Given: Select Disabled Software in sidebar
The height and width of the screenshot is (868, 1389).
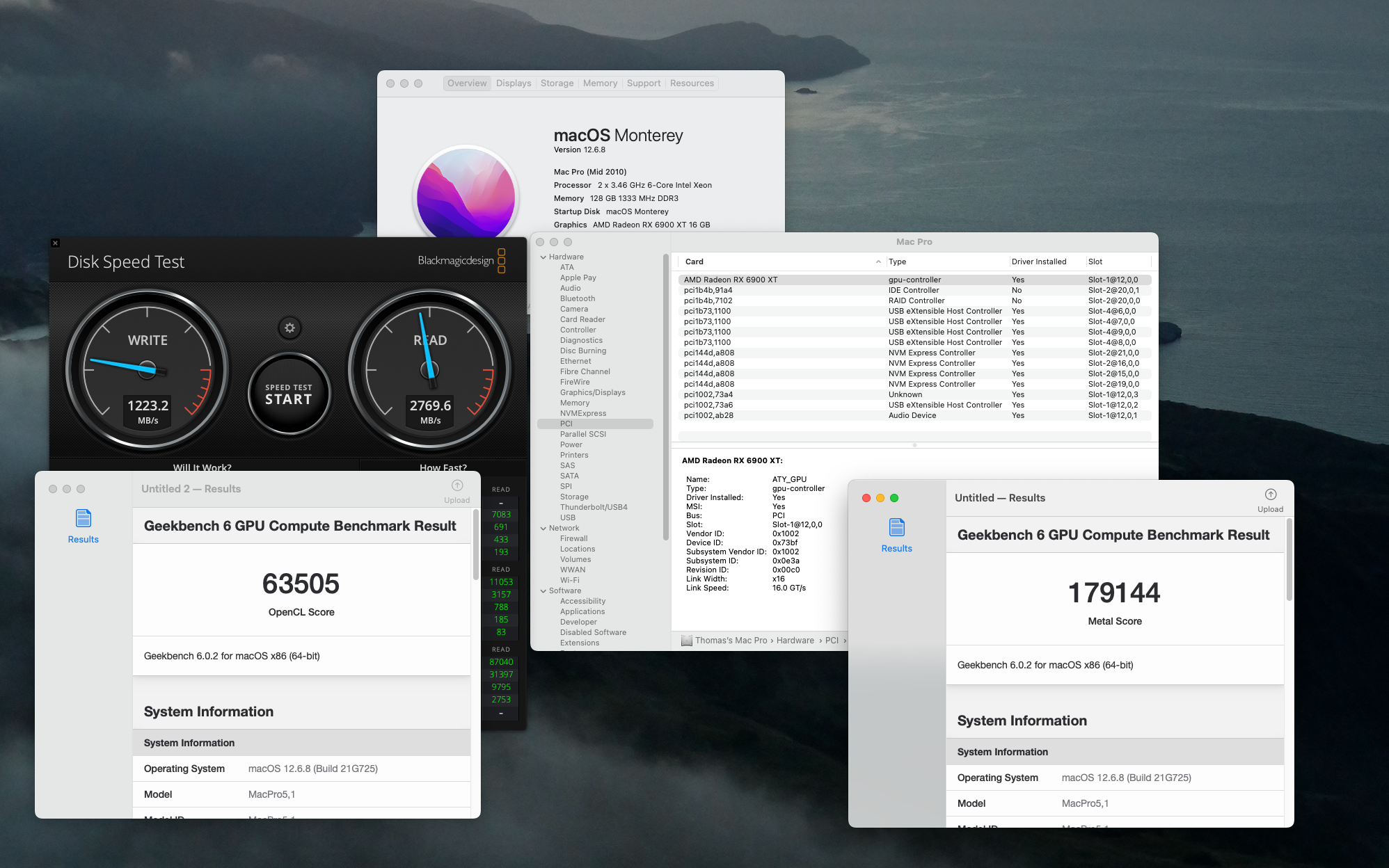Looking at the screenshot, I should click(593, 633).
